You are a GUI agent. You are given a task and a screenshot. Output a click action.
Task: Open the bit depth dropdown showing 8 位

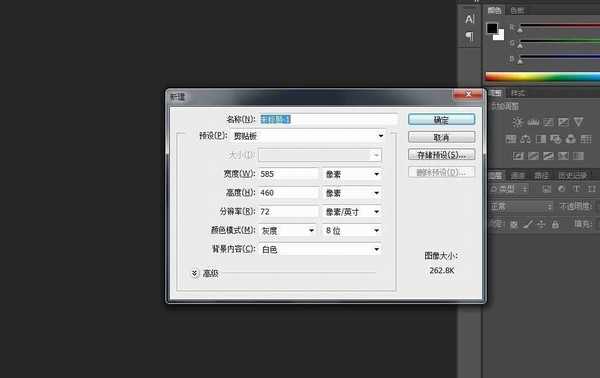352,230
